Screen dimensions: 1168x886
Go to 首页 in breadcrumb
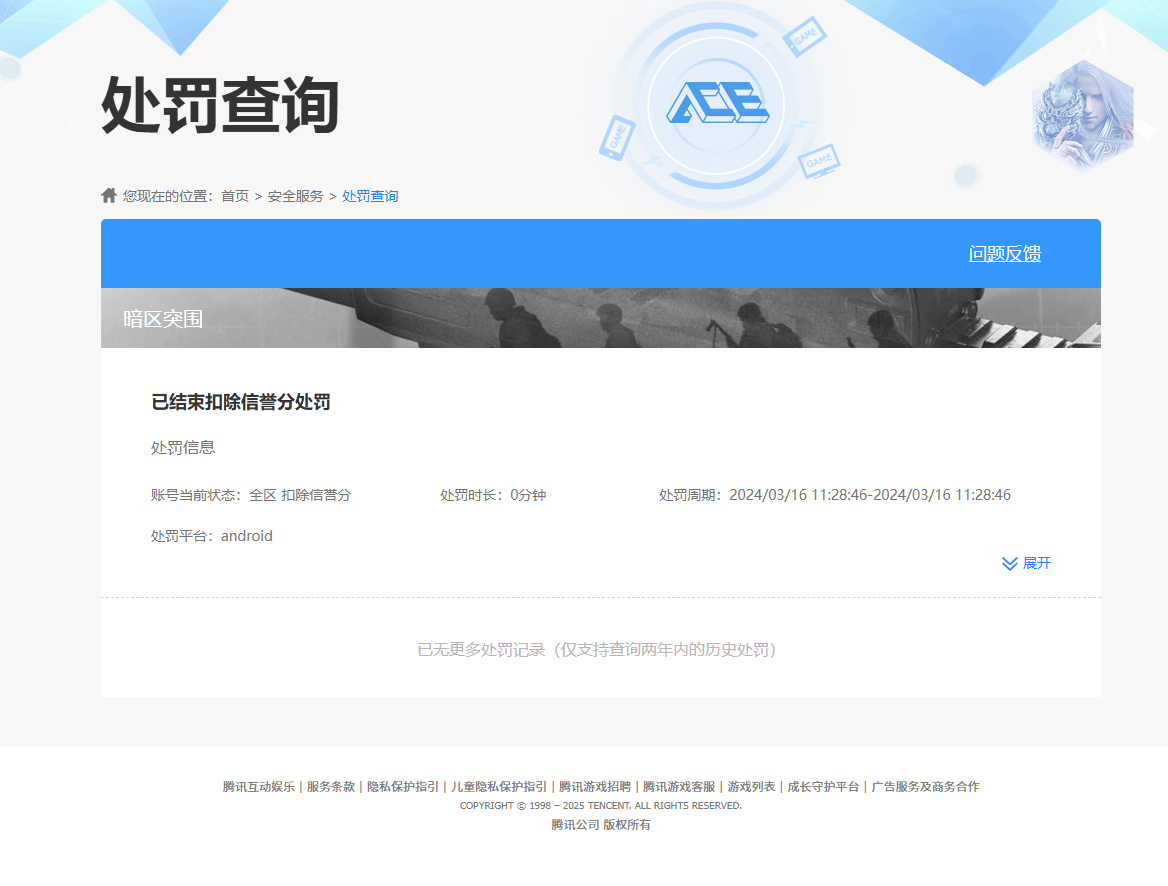[235, 196]
